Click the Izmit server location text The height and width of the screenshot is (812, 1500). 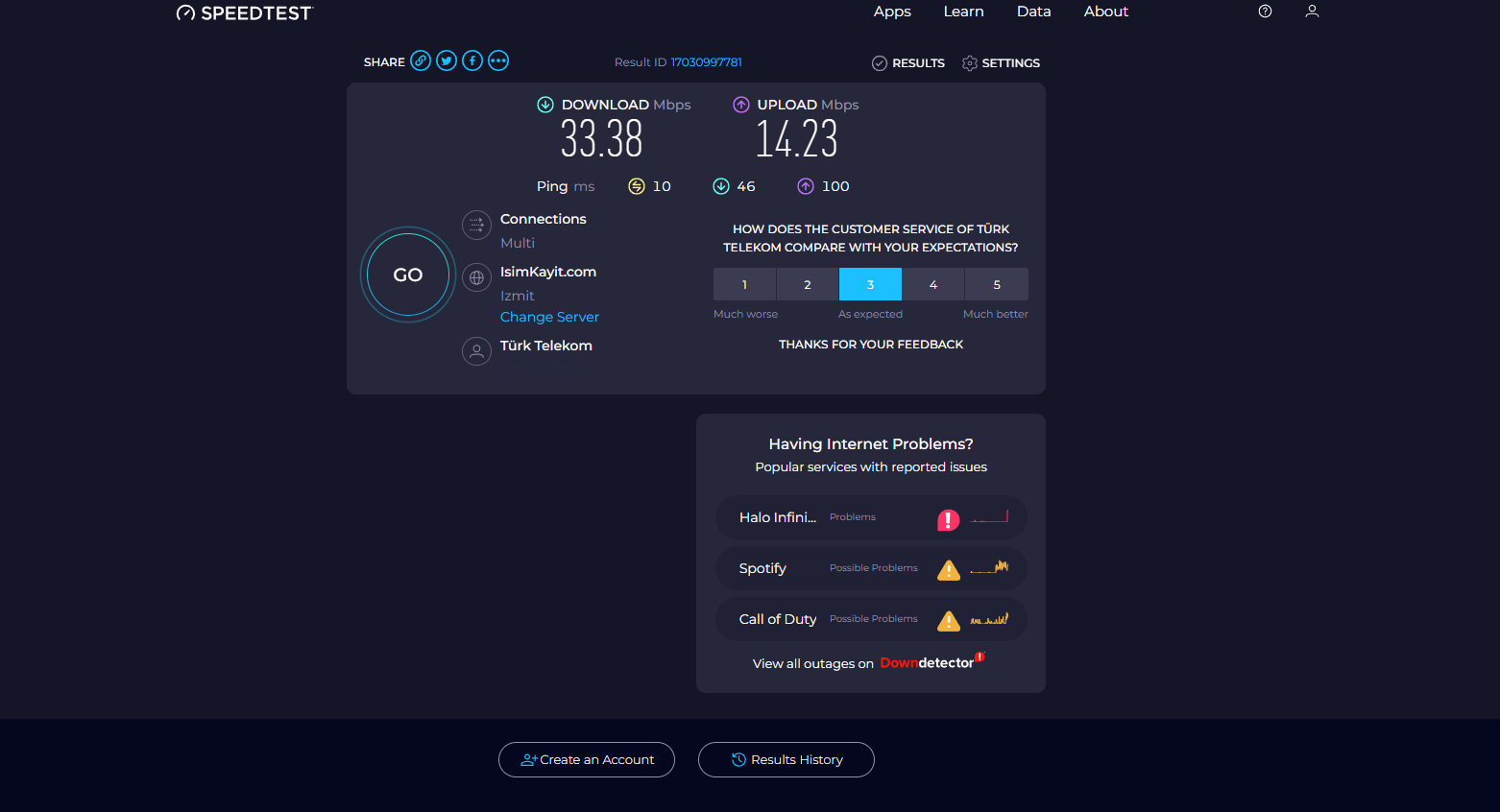(x=518, y=296)
